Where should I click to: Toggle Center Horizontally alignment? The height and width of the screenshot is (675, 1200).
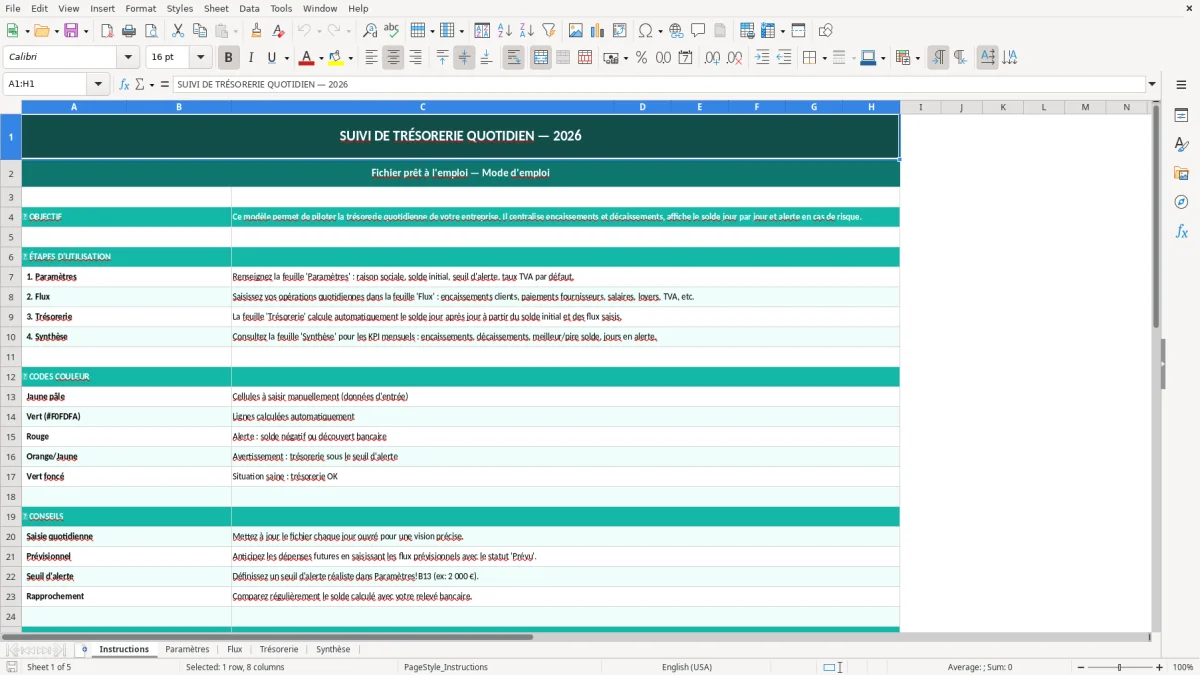(x=393, y=58)
